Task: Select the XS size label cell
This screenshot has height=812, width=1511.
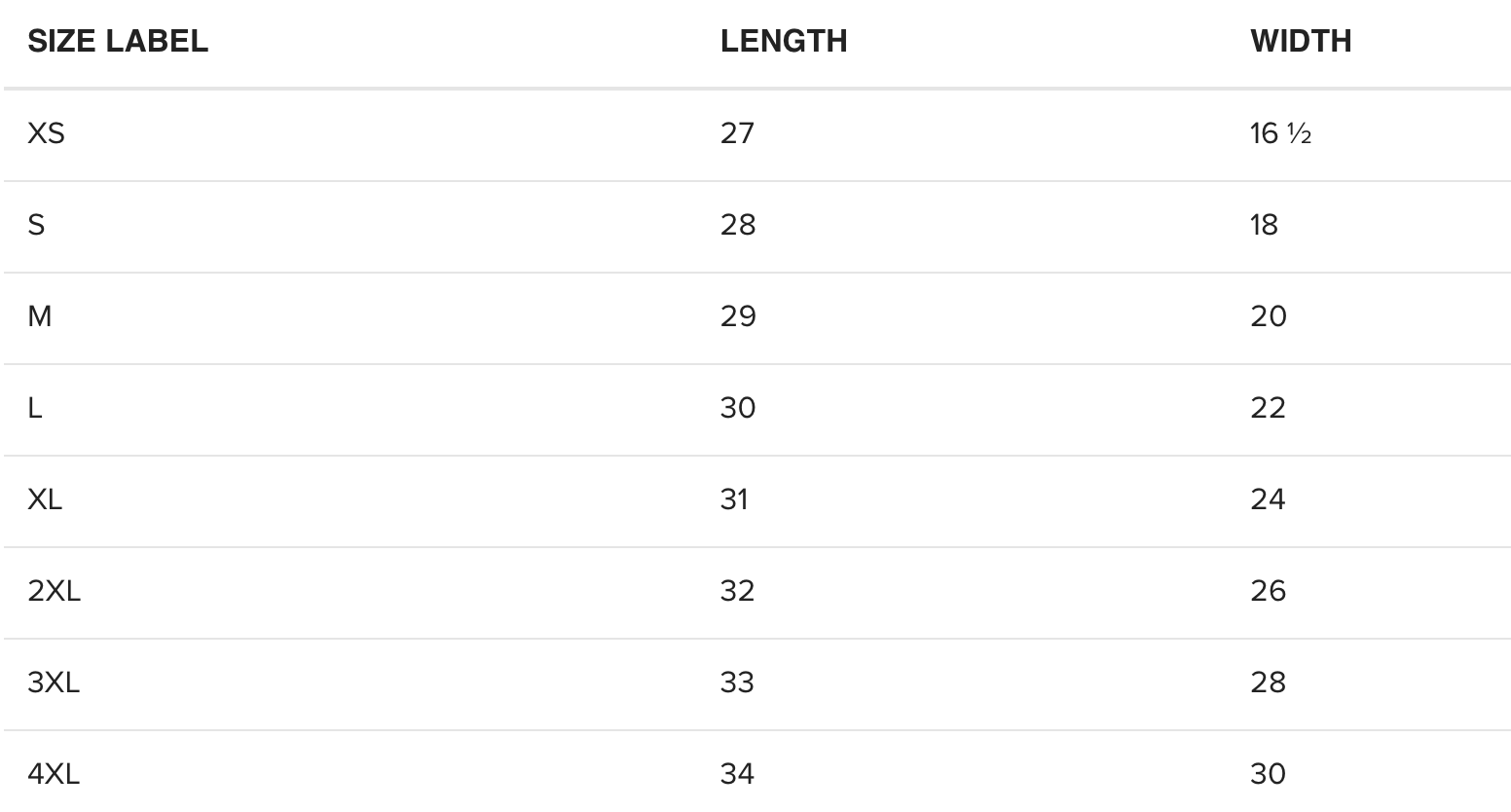Action: point(46,132)
